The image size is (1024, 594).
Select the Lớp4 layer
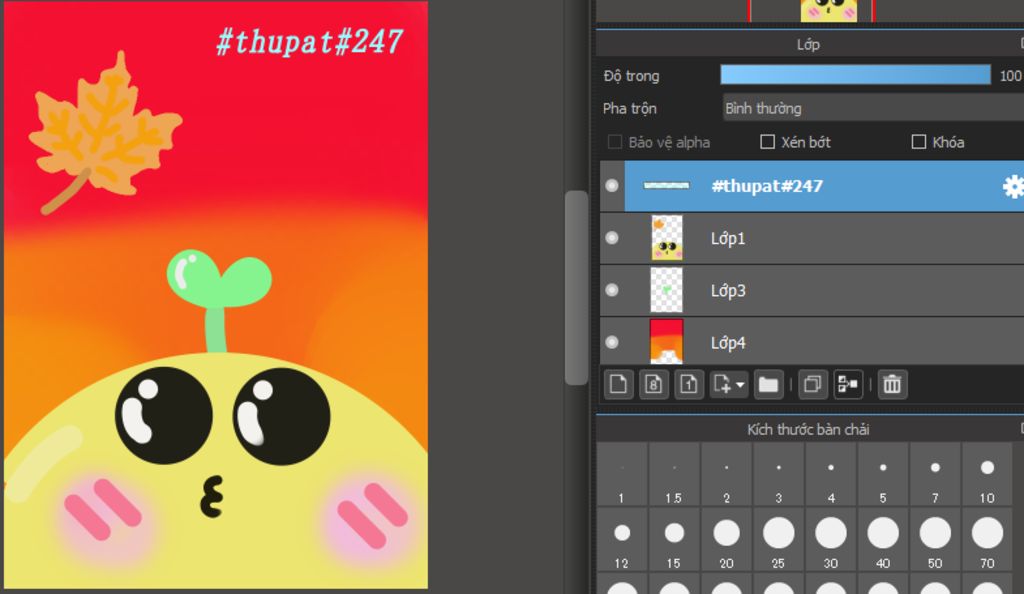tap(812, 342)
